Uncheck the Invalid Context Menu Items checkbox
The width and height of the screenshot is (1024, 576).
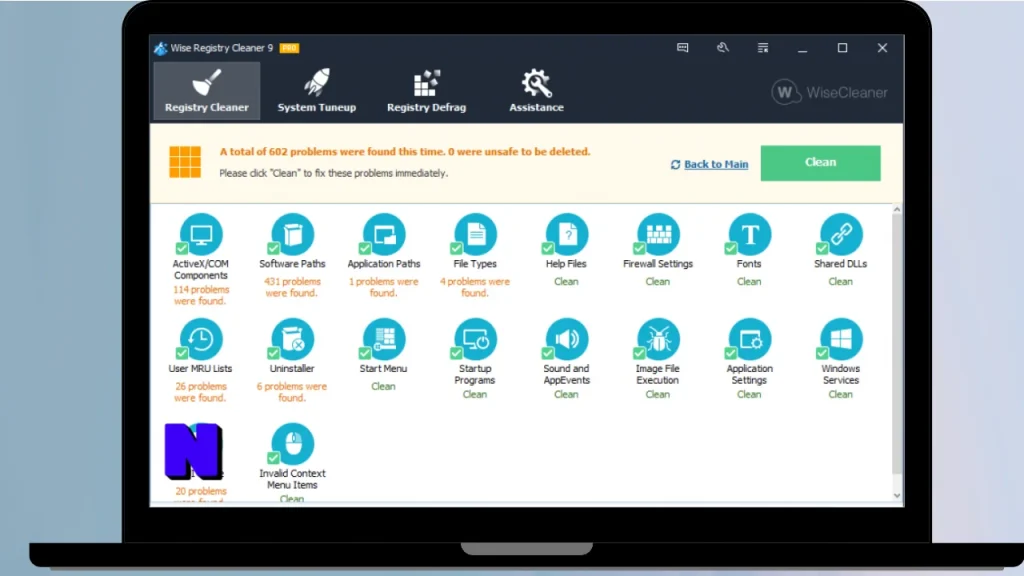tap(274, 458)
